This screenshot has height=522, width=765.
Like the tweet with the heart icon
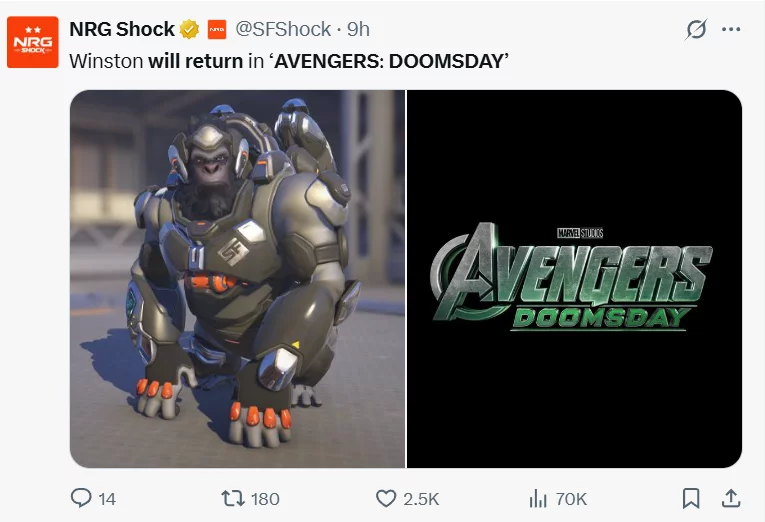[386, 499]
